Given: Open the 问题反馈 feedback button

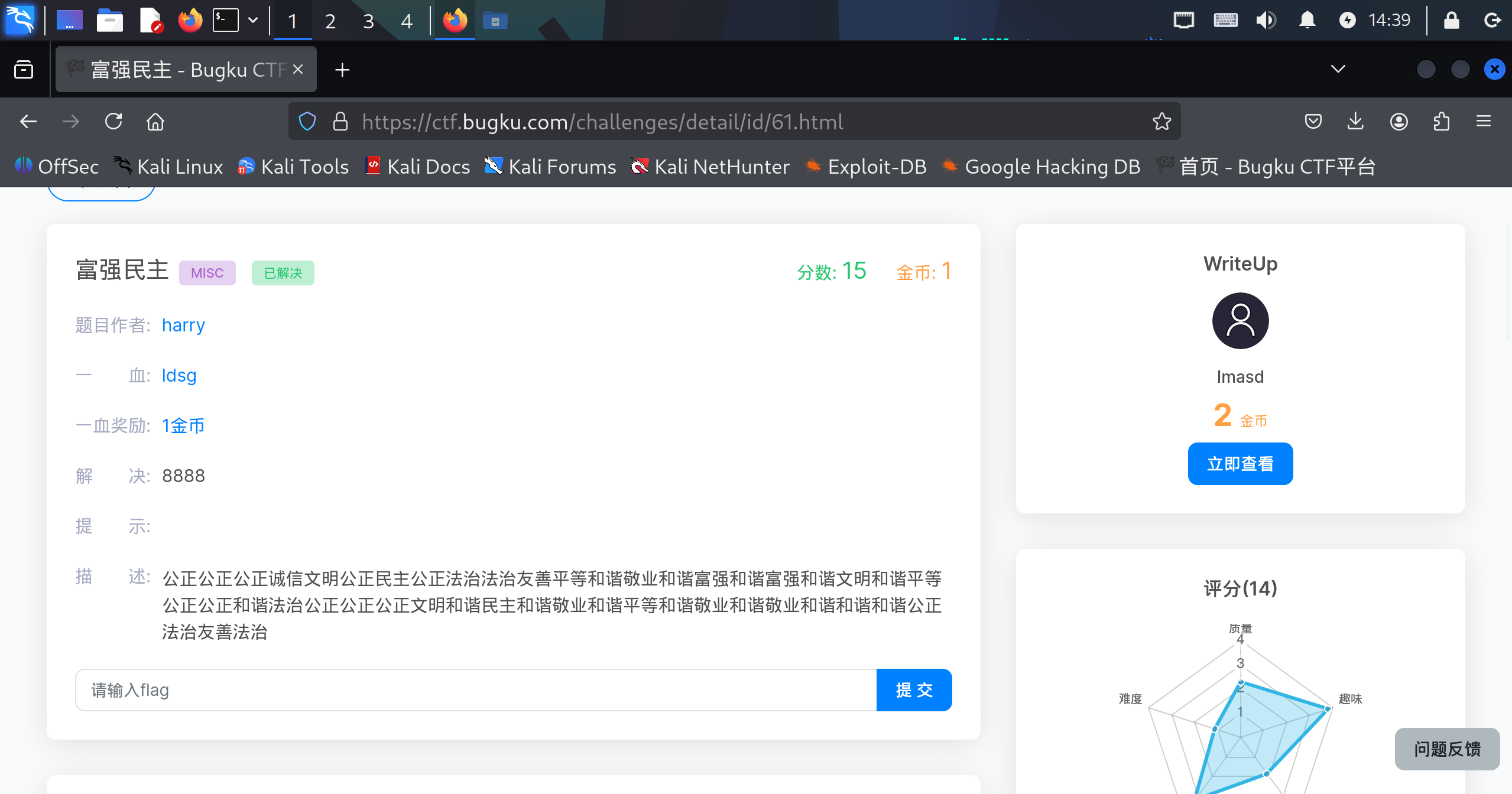Looking at the screenshot, I should (x=1447, y=749).
